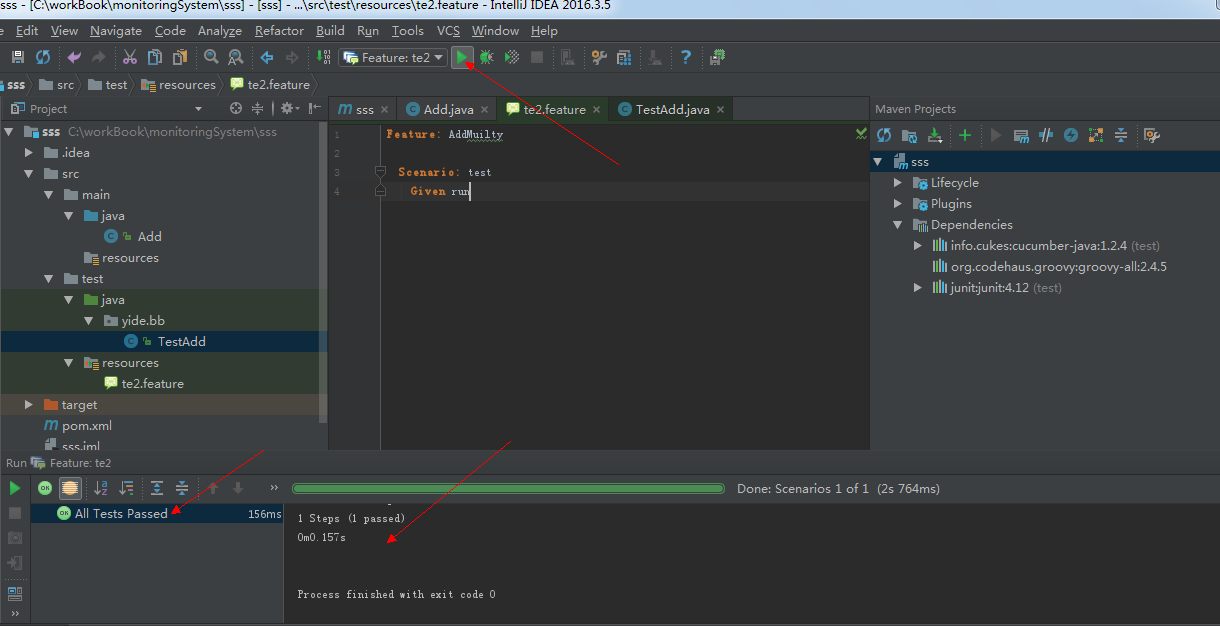Run the Feature: te2 configuration from main toolbar
The width and height of the screenshot is (1220, 626).
[461, 58]
